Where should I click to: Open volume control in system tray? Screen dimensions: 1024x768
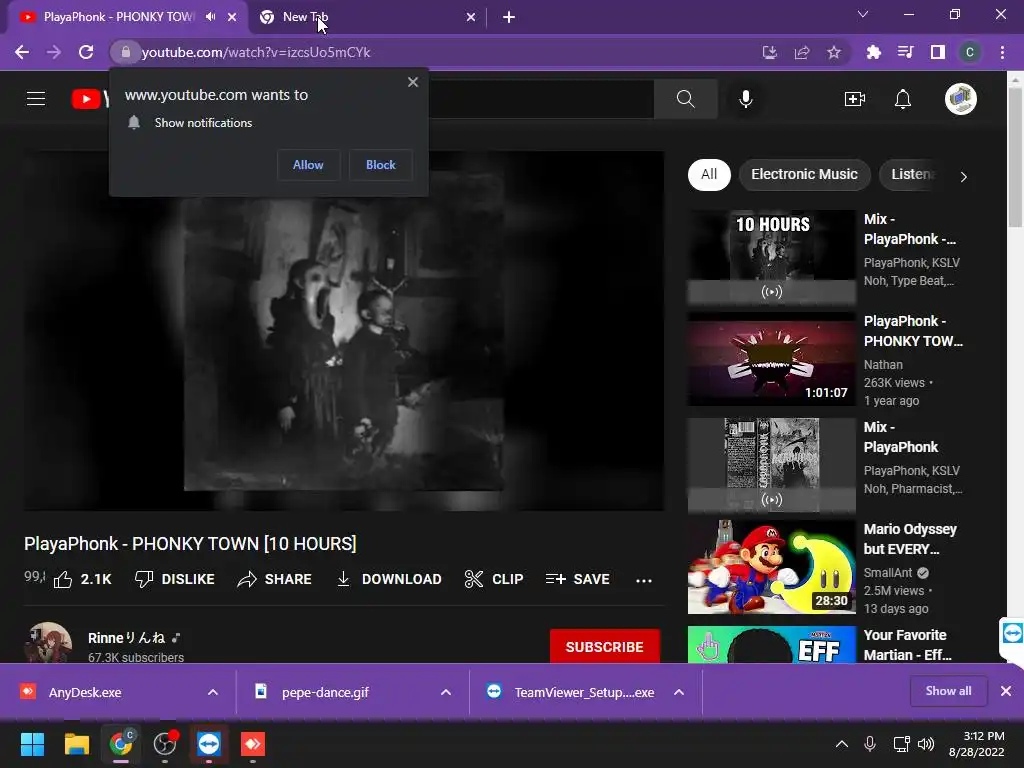click(x=925, y=744)
